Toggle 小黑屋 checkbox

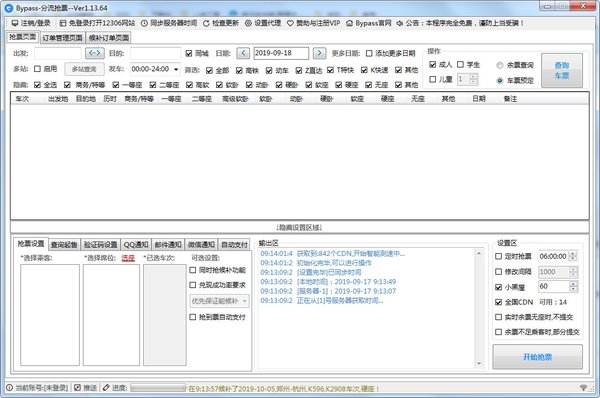[x=498, y=287]
